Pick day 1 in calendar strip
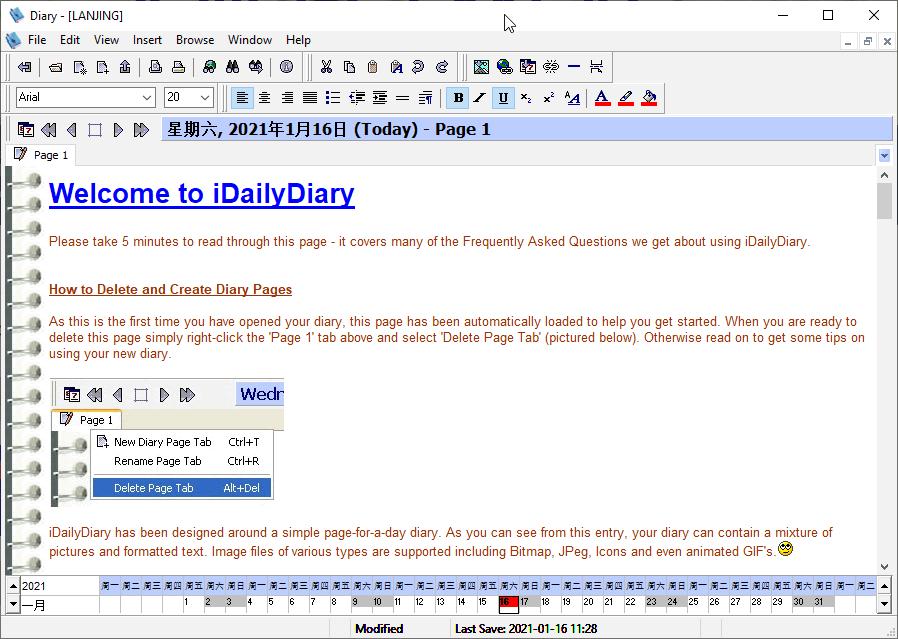 click(x=193, y=602)
